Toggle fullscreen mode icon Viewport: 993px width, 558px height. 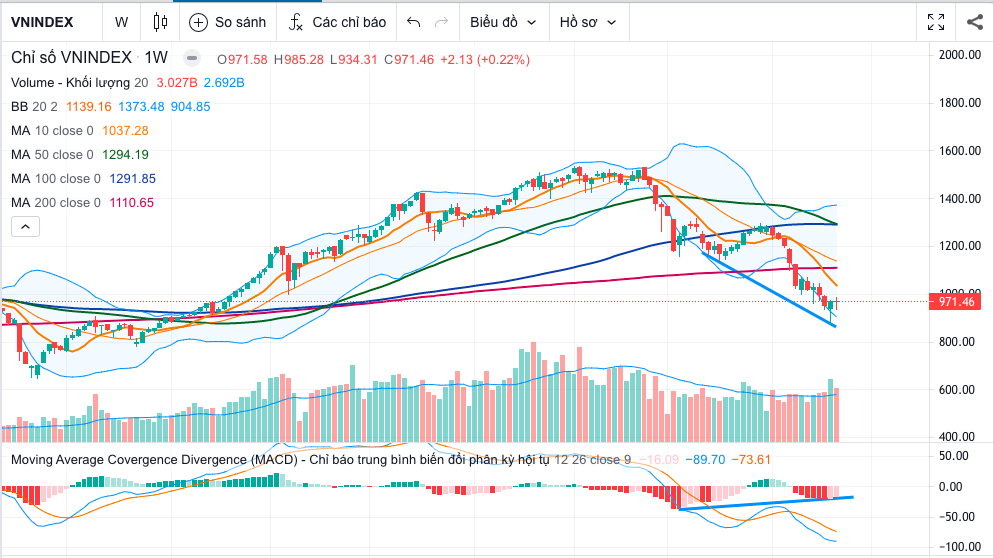pyautogui.click(x=936, y=22)
